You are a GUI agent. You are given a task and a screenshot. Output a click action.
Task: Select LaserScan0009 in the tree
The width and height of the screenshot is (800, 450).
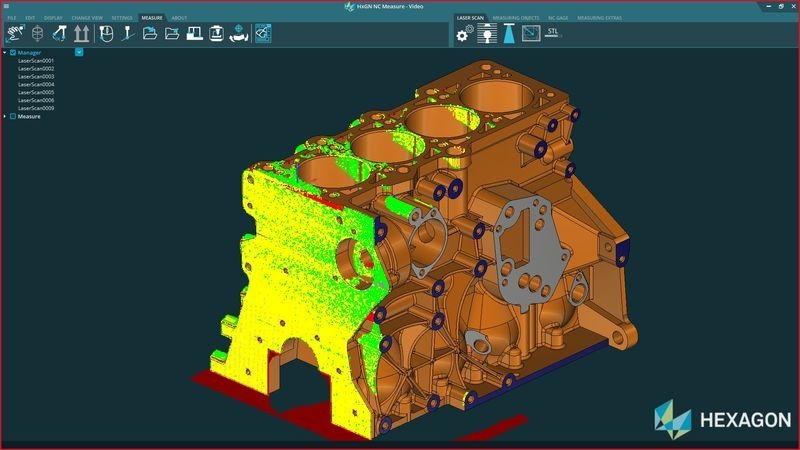pos(36,108)
